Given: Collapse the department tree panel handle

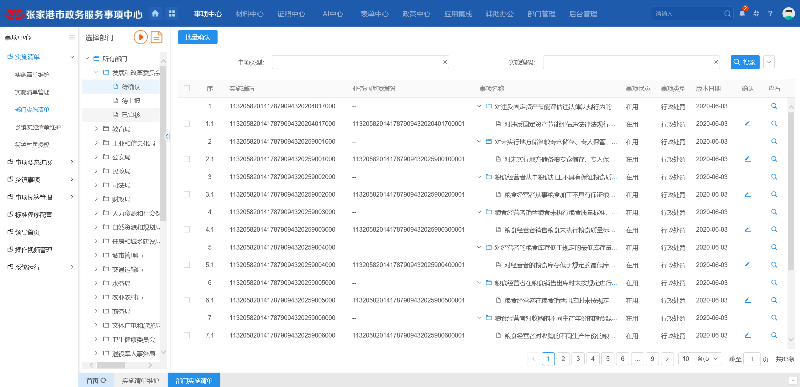Looking at the screenshot, I should 167,136.
